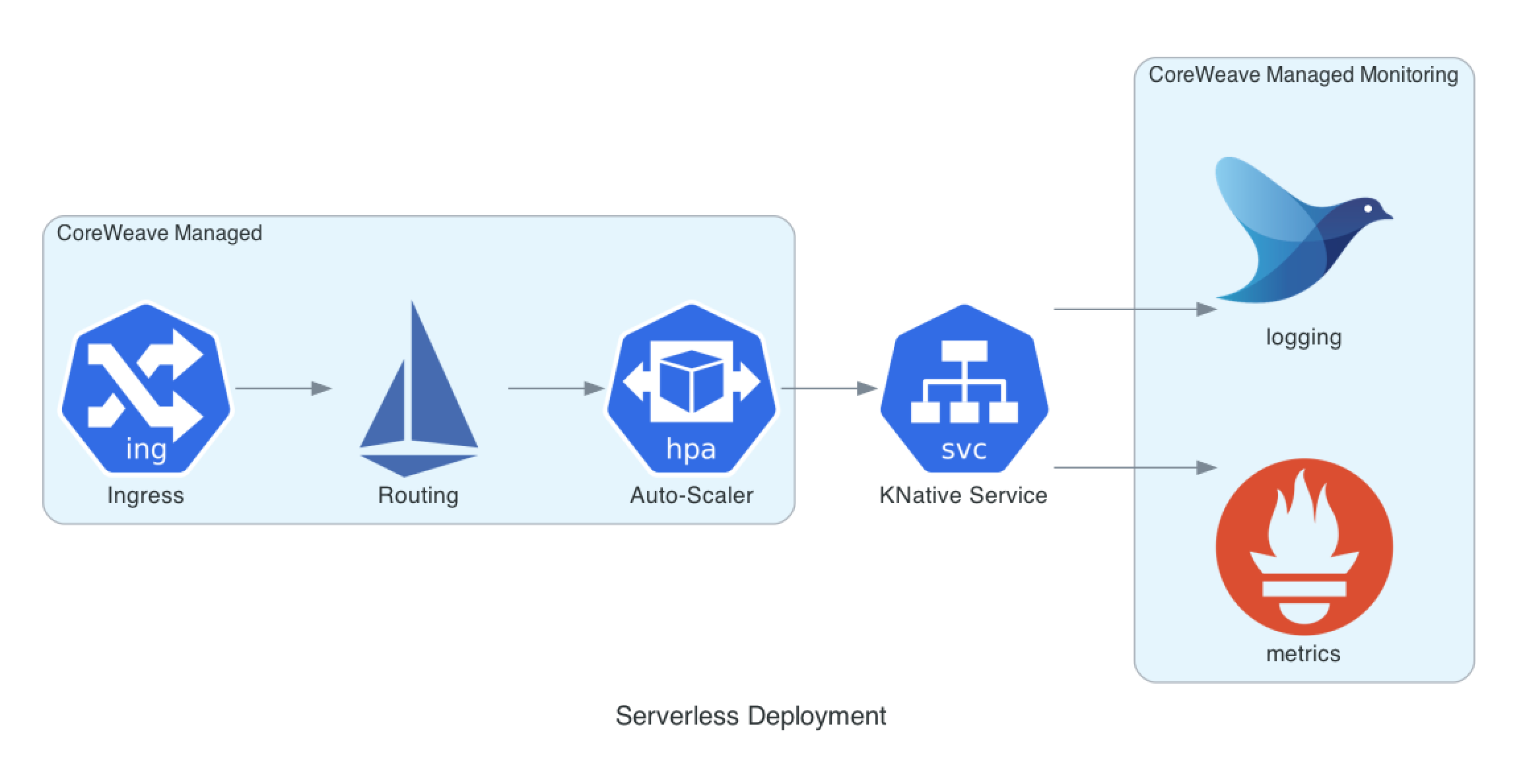Click the hpa Auto-Scaler hexagon icon

tap(691, 389)
